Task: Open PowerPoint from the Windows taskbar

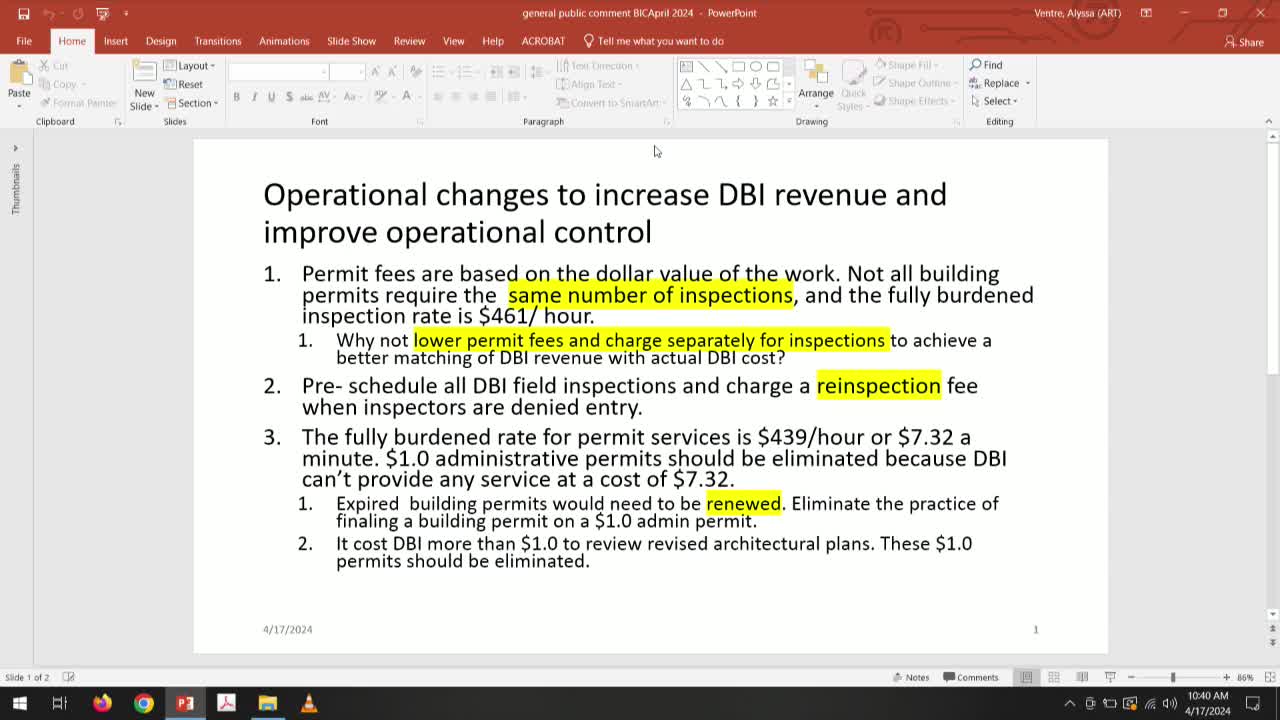Action: coord(184,703)
